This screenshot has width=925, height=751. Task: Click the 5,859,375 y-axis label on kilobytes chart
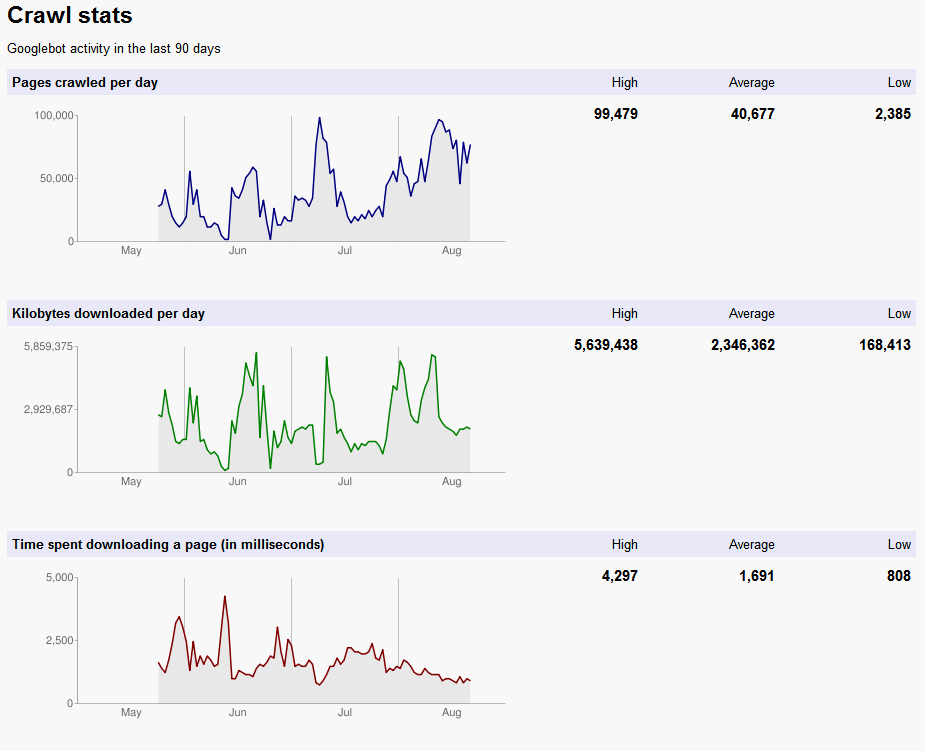47,347
